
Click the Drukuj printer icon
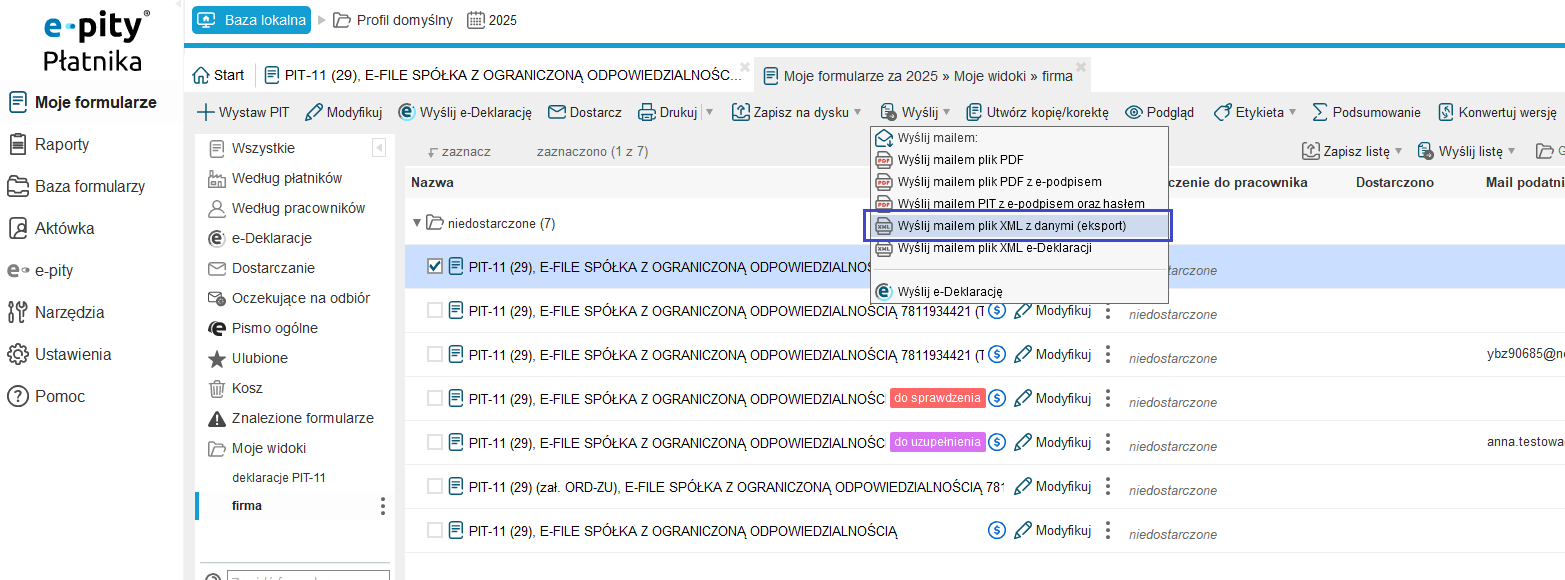pos(647,113)
